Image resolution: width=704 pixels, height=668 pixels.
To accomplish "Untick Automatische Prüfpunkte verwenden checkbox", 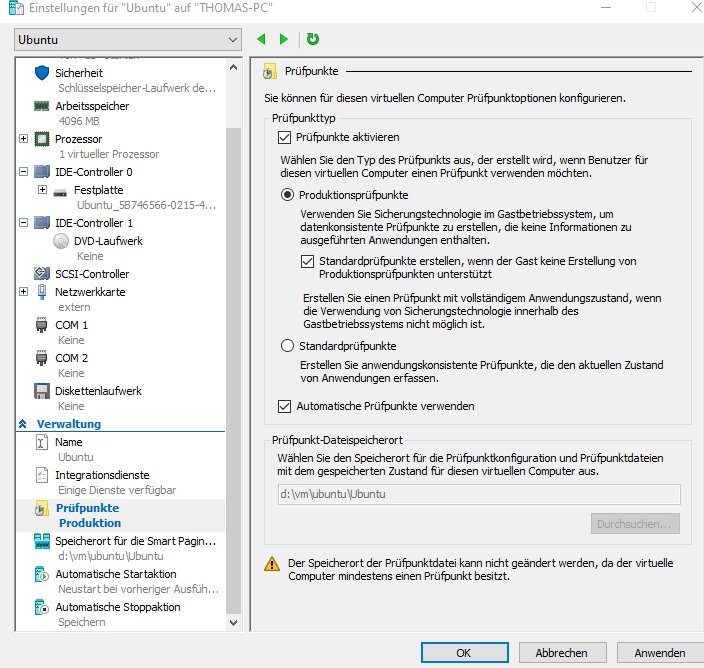I will pyautogui.click(x=281, y=406).
